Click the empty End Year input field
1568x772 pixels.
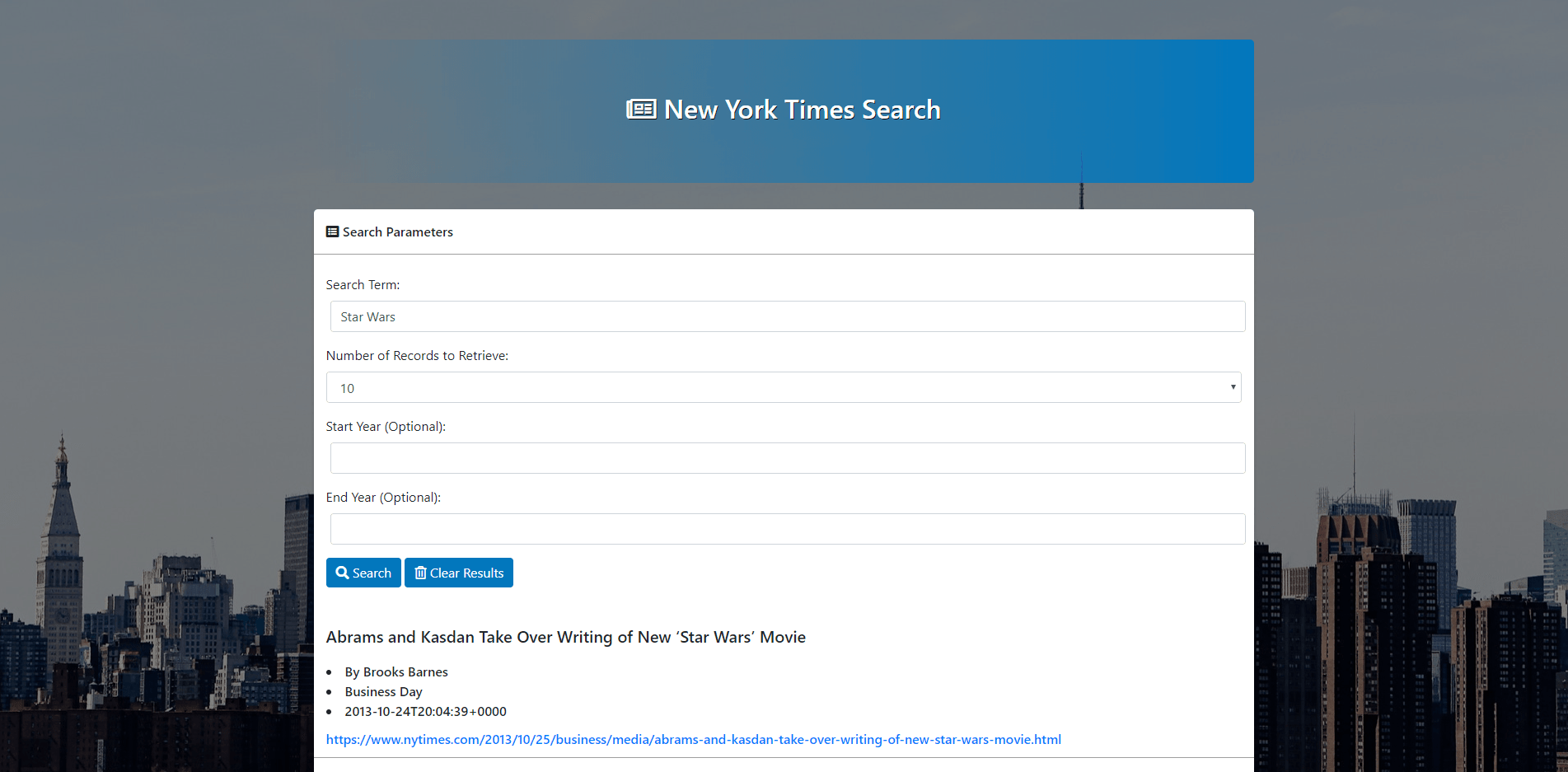point(787,528)
